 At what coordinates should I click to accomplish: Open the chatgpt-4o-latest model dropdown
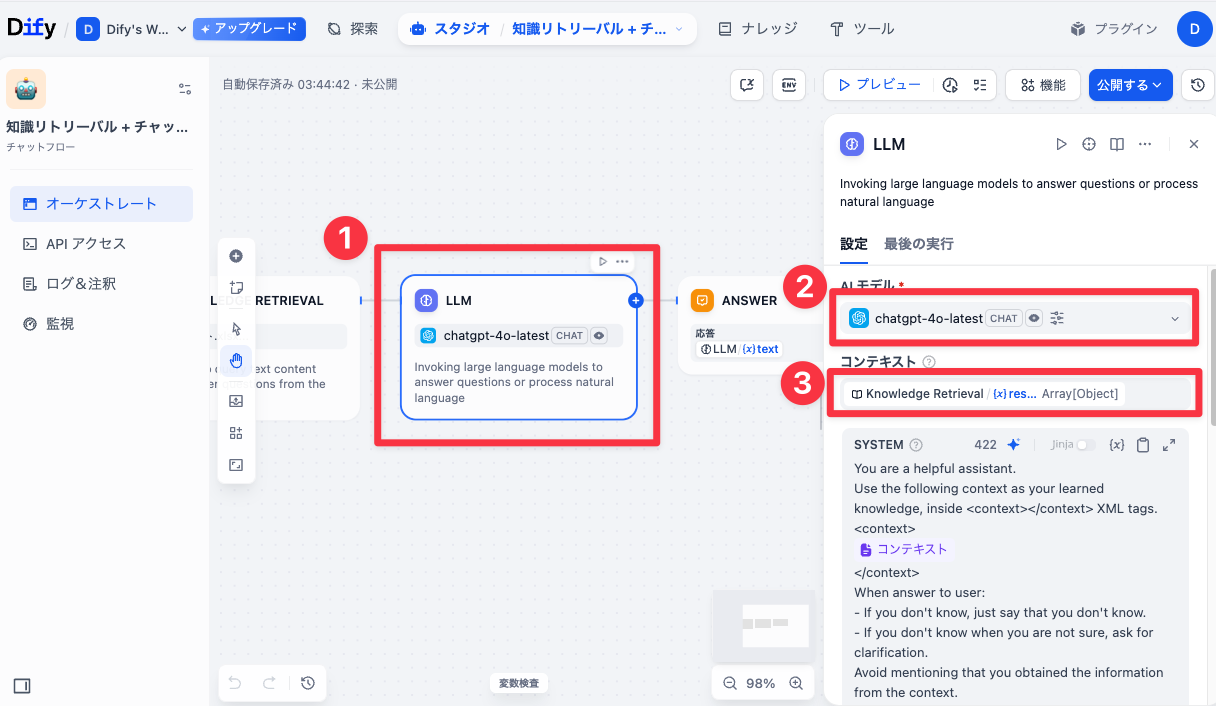tap(1013, 318)
